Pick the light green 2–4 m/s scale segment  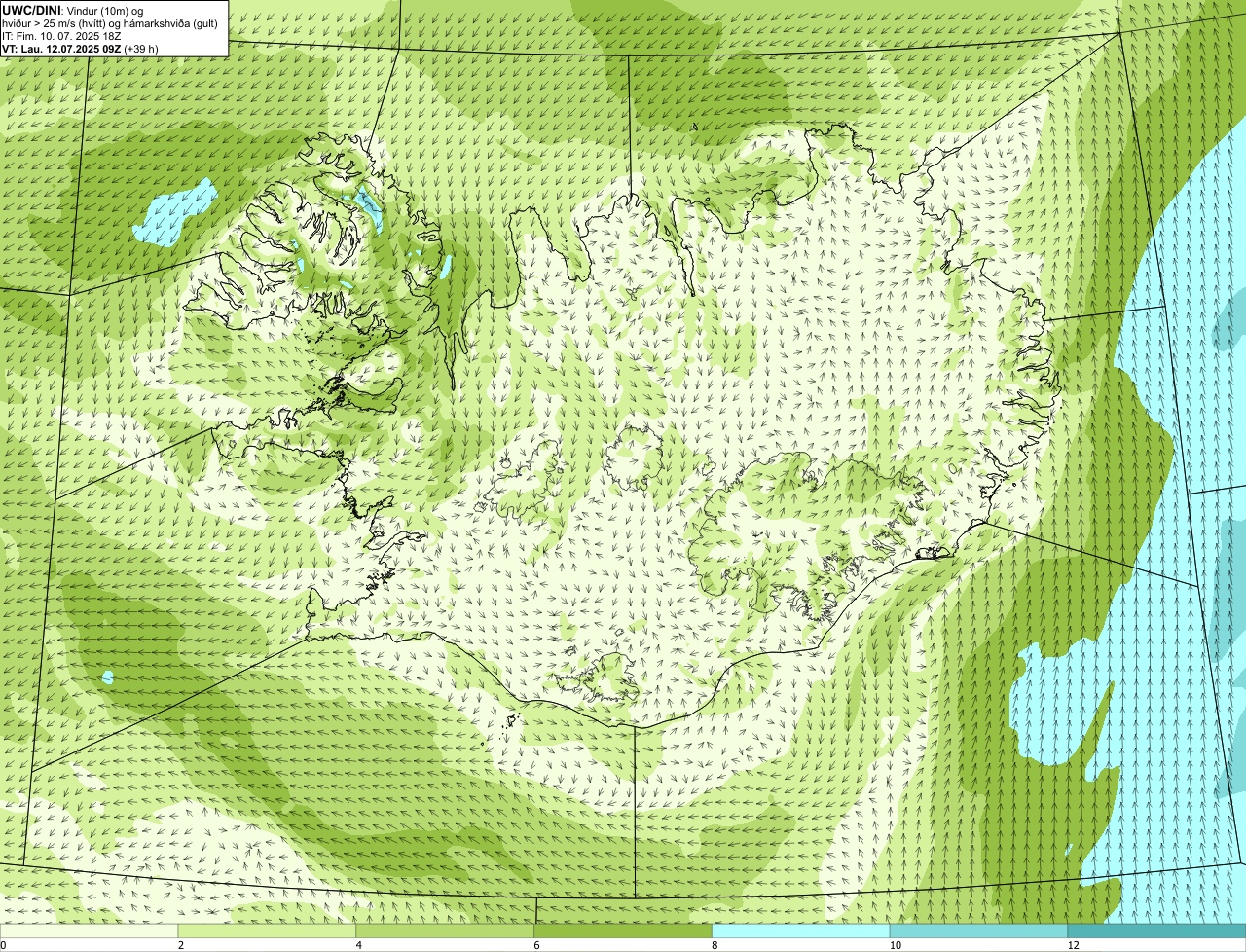[x=268, y=932]
